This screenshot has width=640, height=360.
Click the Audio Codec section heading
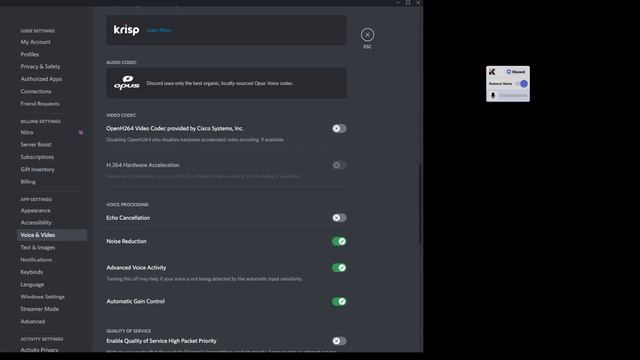coord(122,62)
